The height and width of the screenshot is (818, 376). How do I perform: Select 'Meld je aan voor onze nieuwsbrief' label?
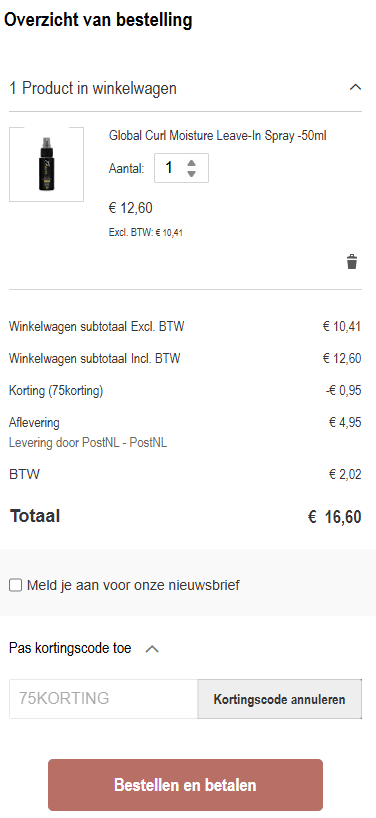click(x=133, y=585)
